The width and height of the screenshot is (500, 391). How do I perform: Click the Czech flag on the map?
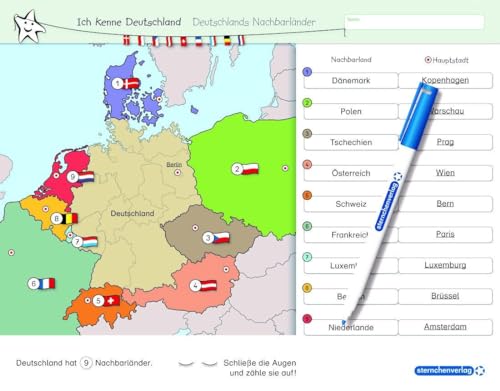(x=221, y=238)
